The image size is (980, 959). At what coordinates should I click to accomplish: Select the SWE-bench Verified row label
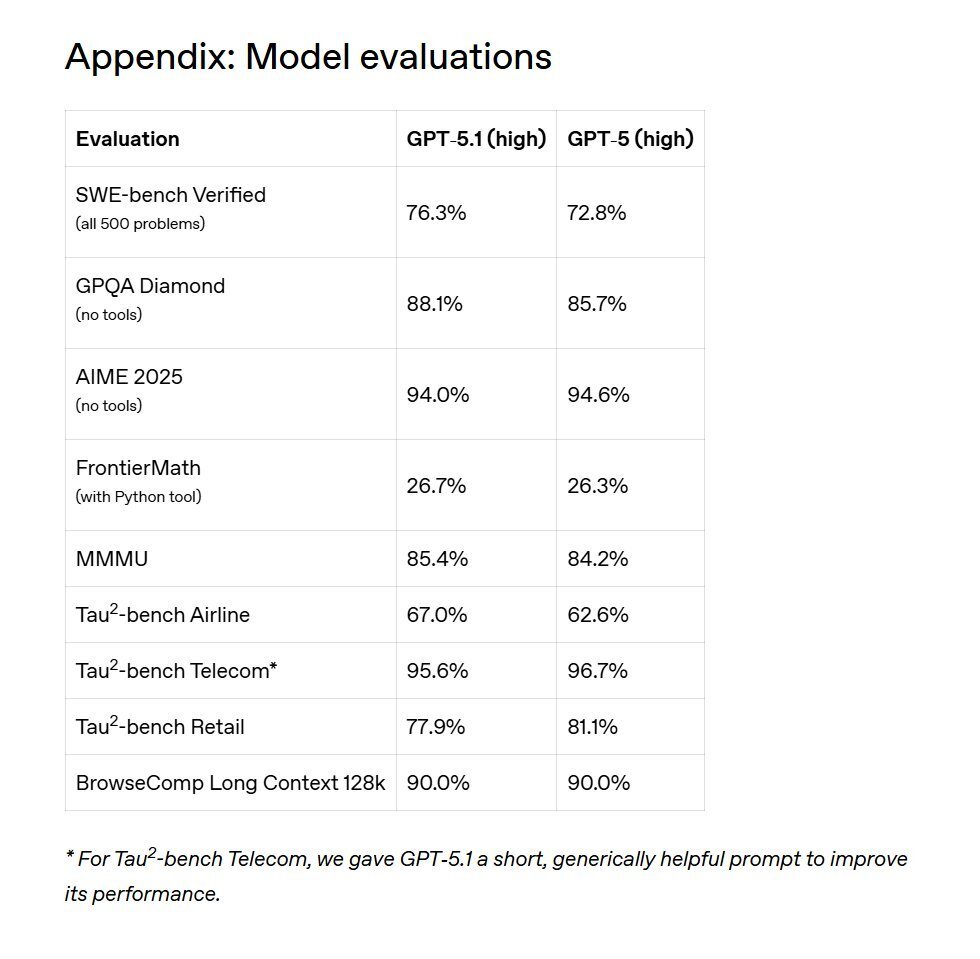pyautogui.click(x=171, y=195)
